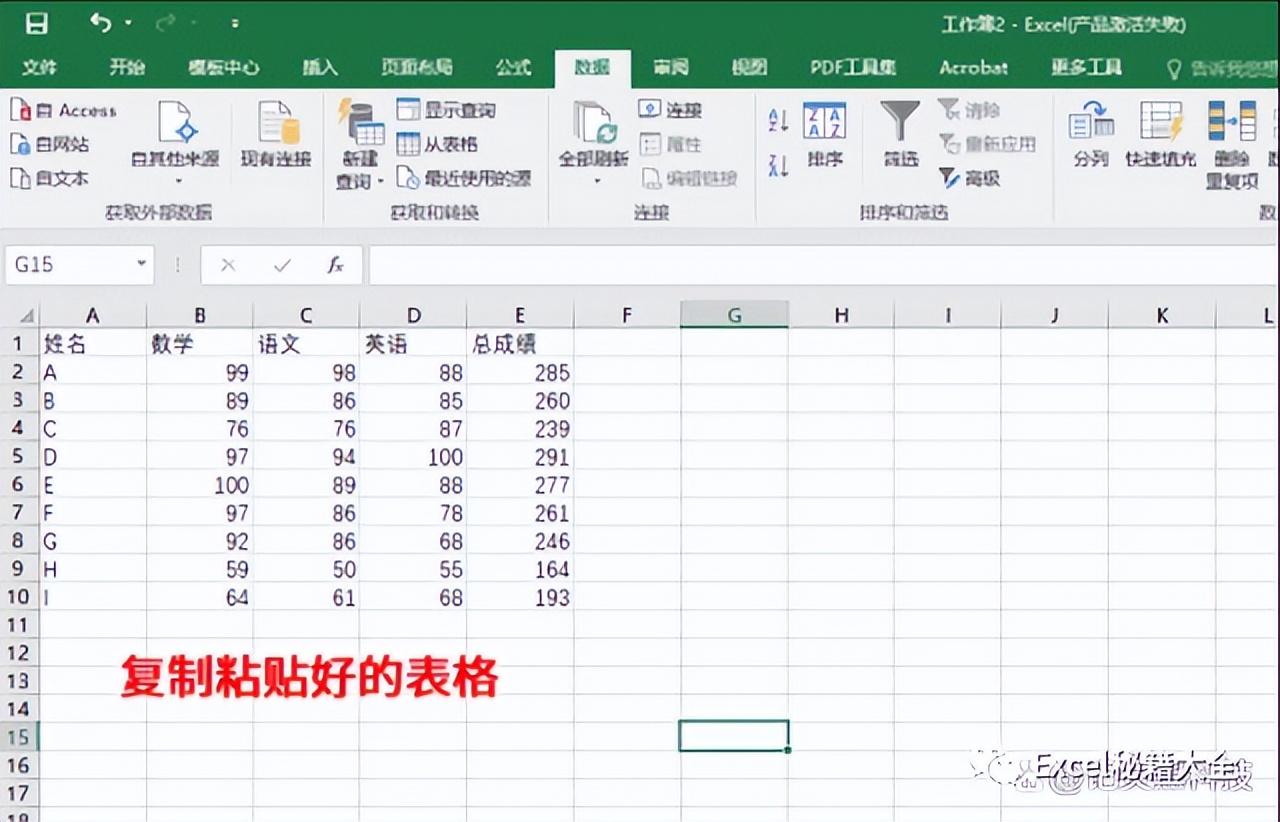
Task: Click 从表格 option
Action: pos(437,144)
